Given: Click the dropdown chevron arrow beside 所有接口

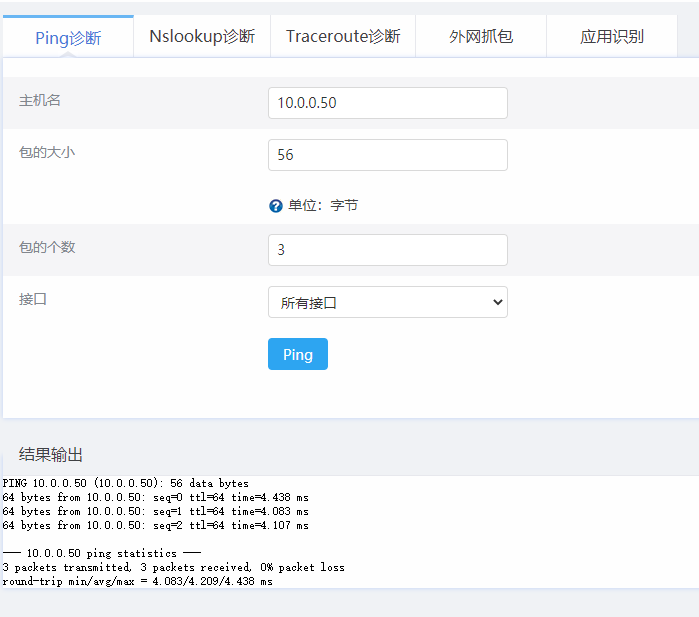Looking at the screenshot, I should tap(498, 302).
